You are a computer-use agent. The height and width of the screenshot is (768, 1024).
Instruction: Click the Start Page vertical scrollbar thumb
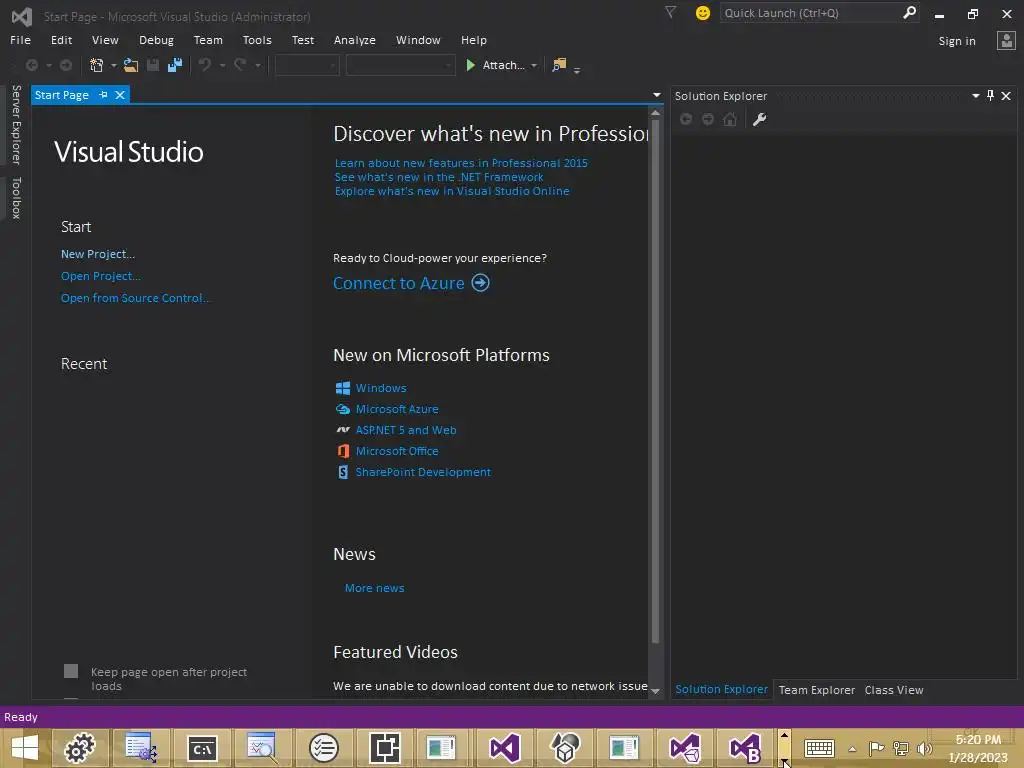click(655, 381)
